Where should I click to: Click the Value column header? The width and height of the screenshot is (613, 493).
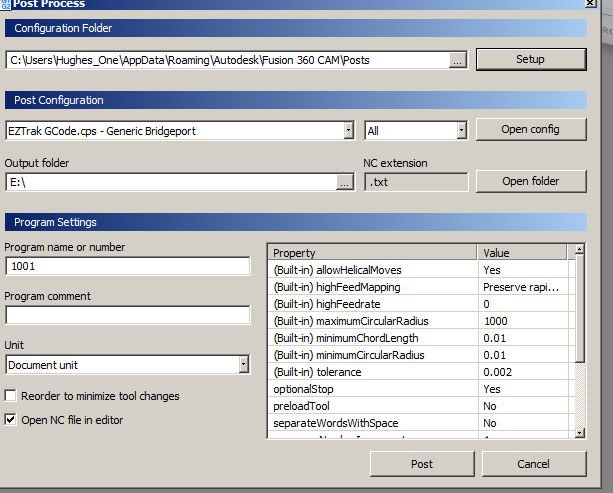(522, 253)
